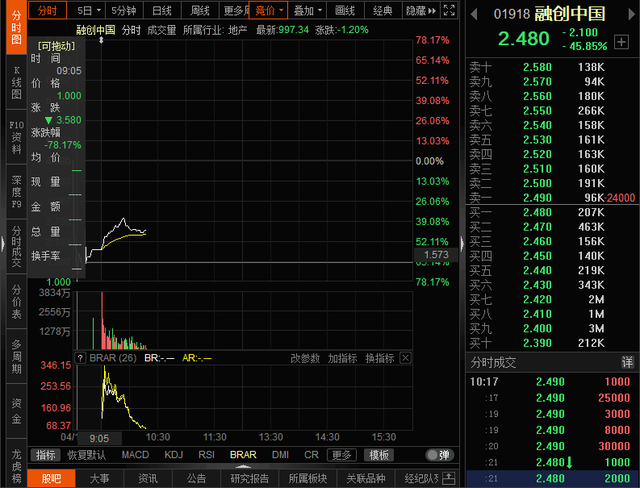Go to previous stock with left arrow
Image resolution: width=640 pixels, height=488 pixels.
[x=474, y=15]
